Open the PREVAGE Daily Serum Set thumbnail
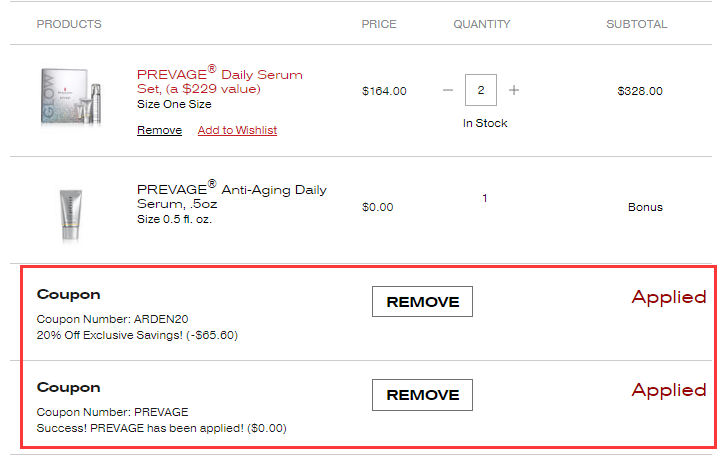 click(x=71, y=97)
